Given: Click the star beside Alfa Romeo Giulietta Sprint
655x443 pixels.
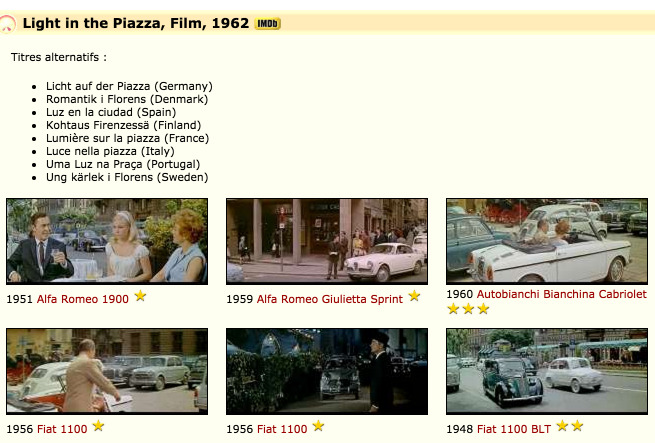Looking at the screenshot, I should coord(414,296).
